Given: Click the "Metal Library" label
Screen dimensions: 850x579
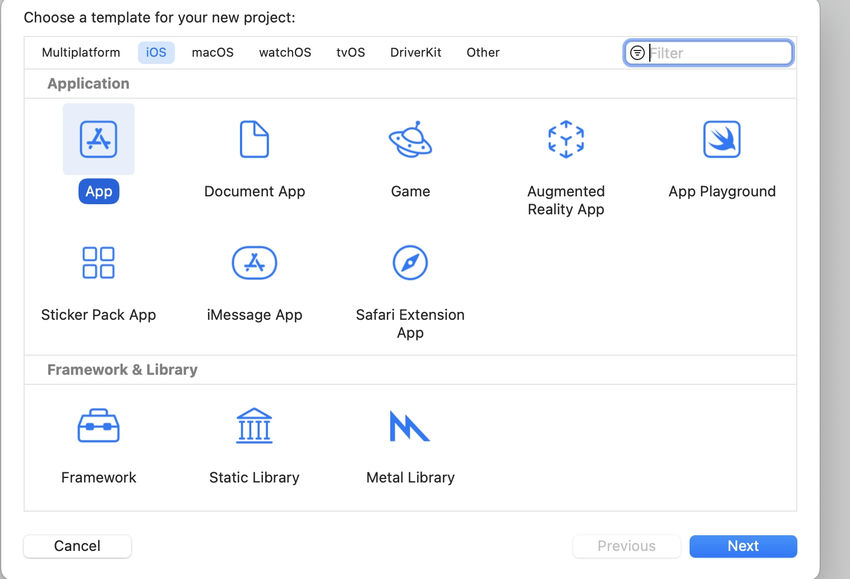Looking at the screenshot, I should point(410,478).
